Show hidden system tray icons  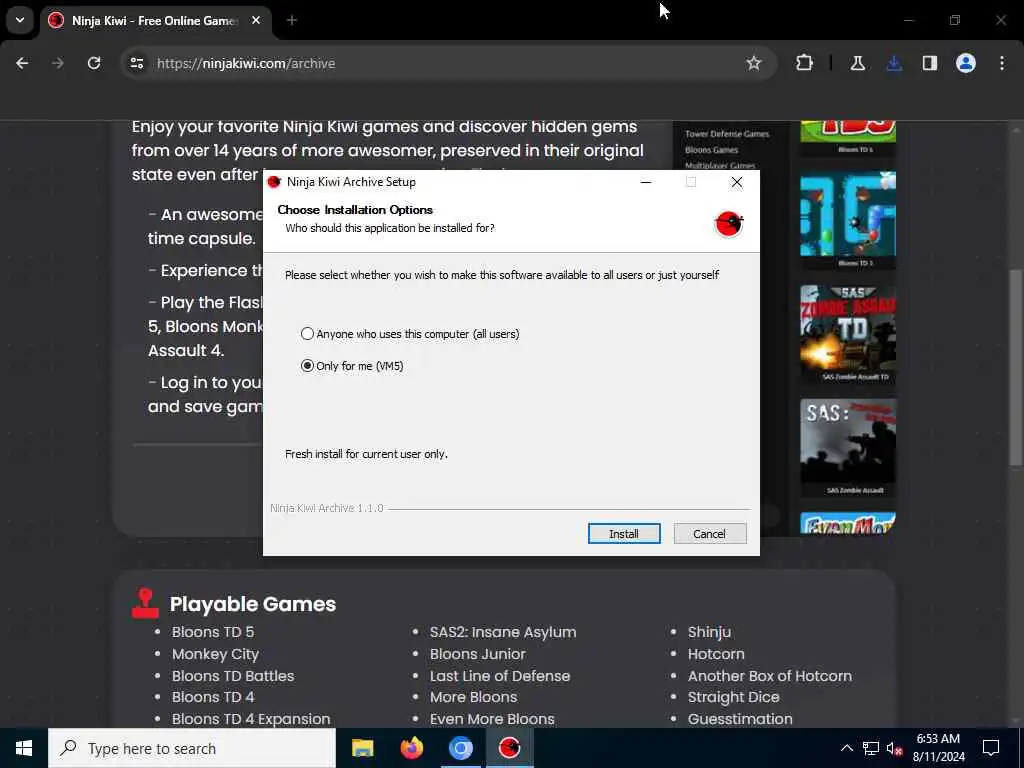846,748
